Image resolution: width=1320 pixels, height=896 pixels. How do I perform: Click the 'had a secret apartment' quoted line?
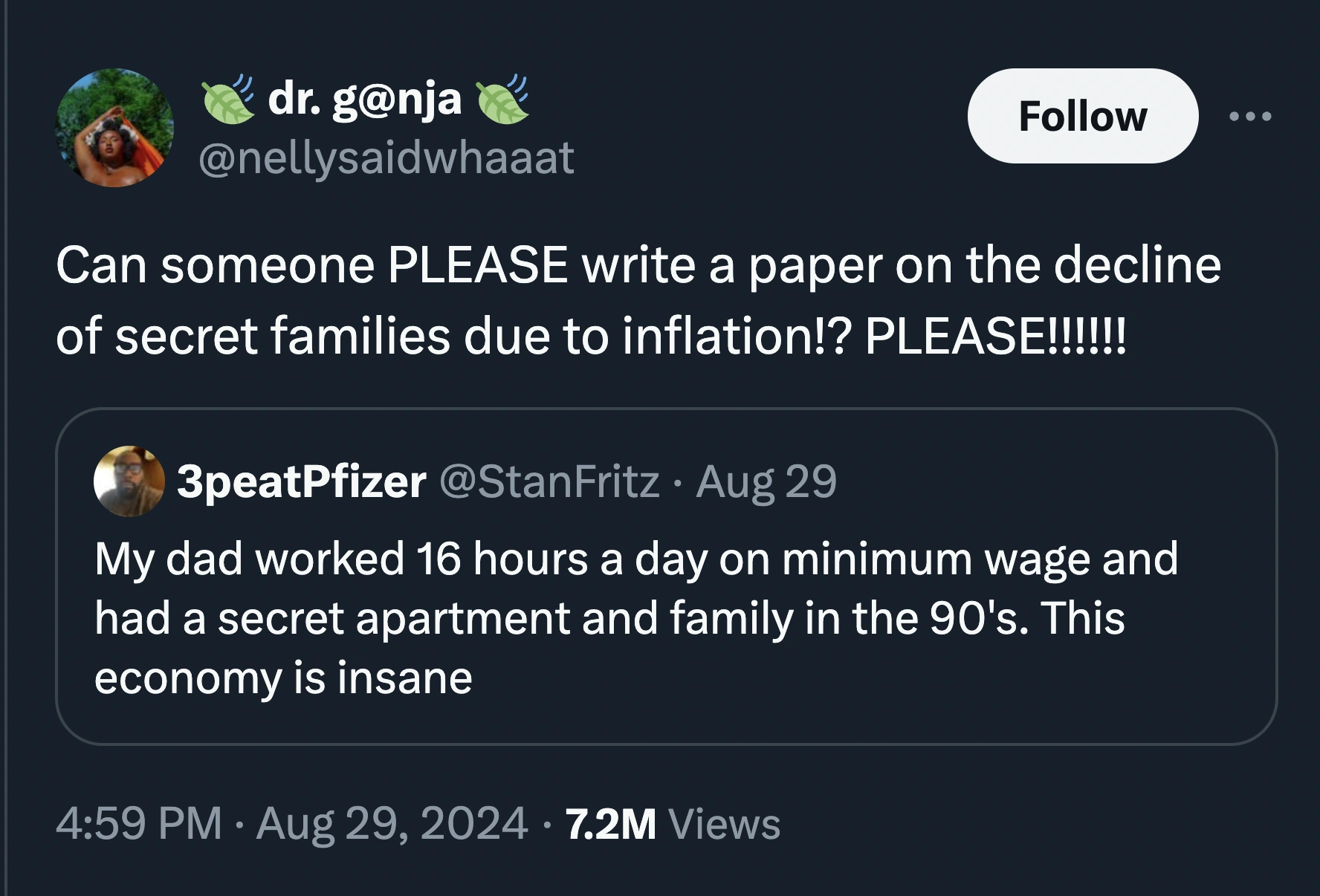pos(609,618)
